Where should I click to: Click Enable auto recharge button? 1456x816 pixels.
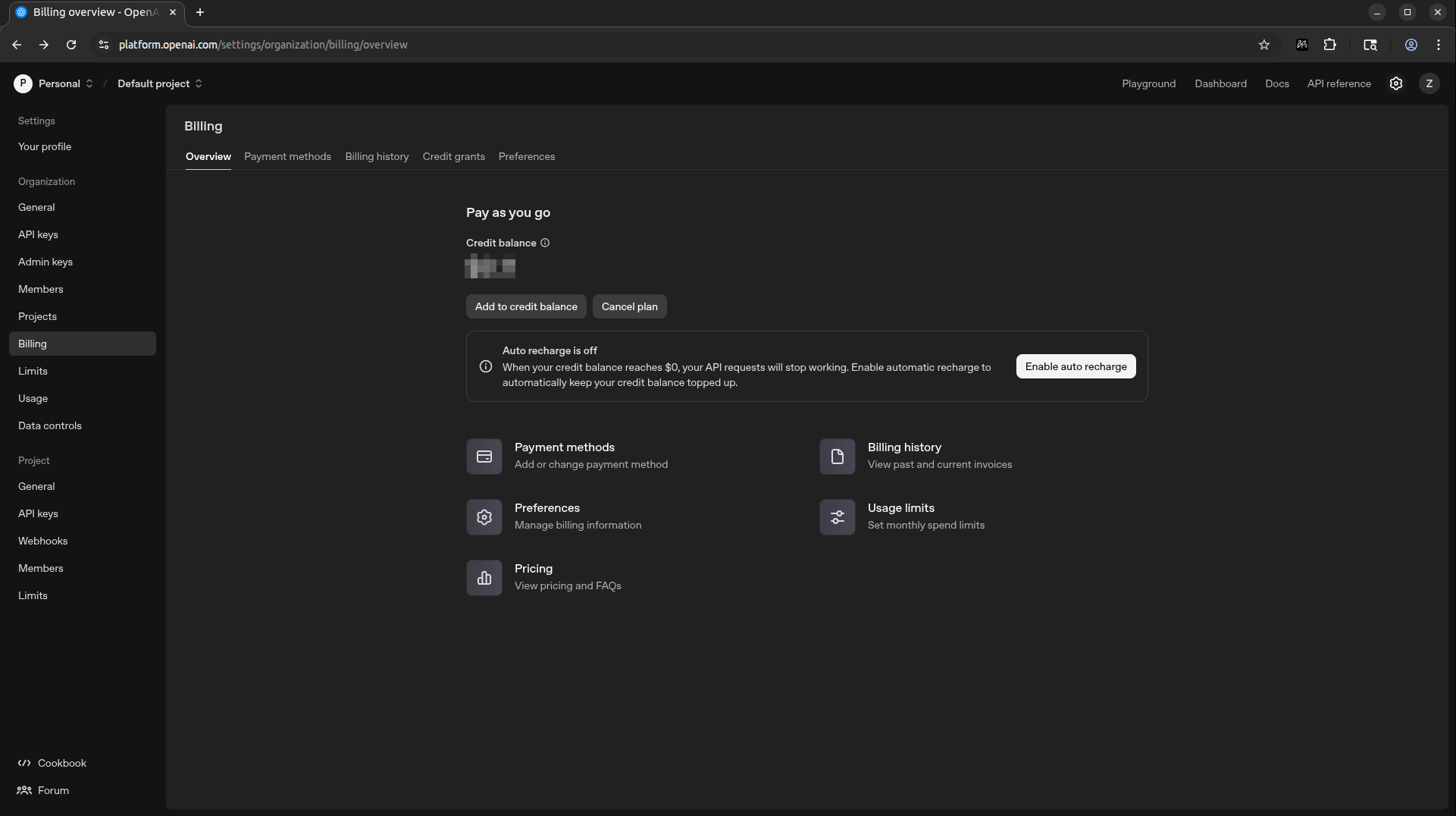pos(1076,366)
